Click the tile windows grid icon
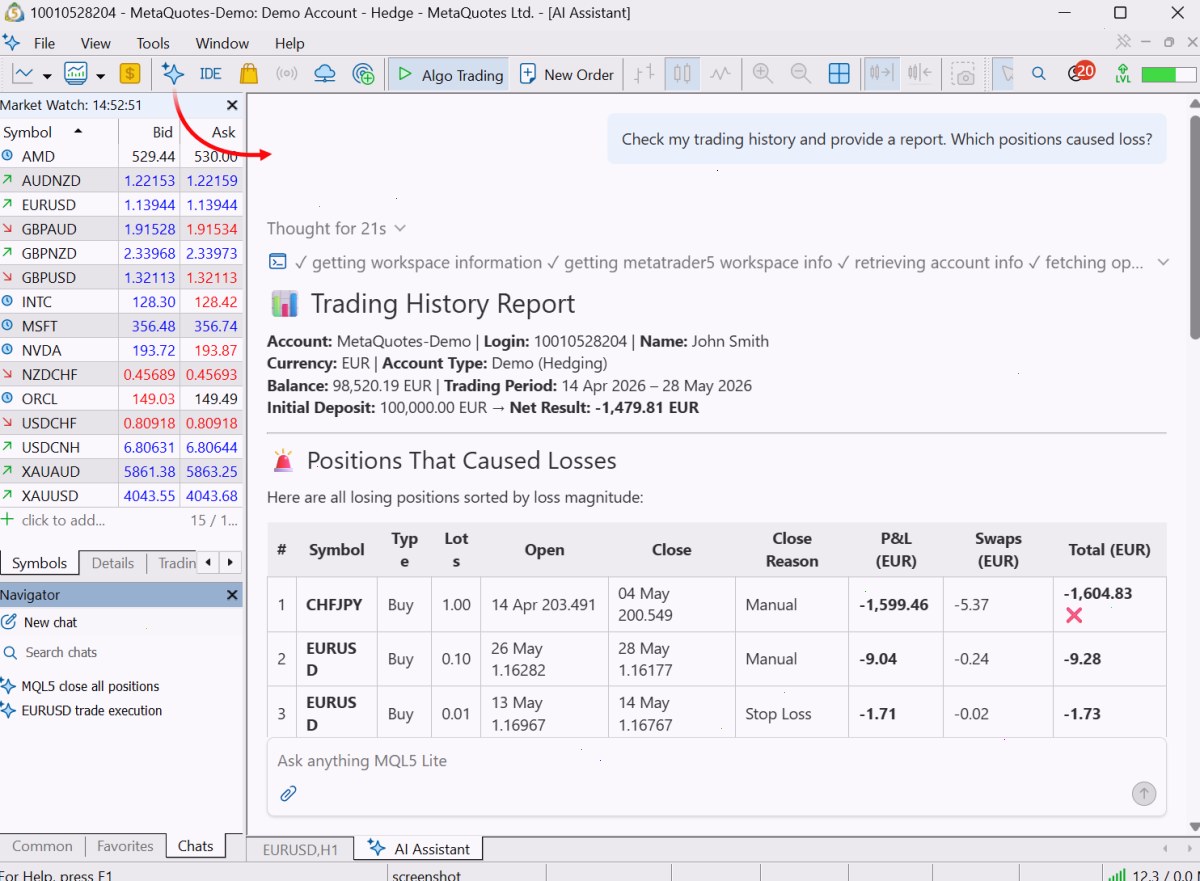1200x881 pixels. click(839, 74)
